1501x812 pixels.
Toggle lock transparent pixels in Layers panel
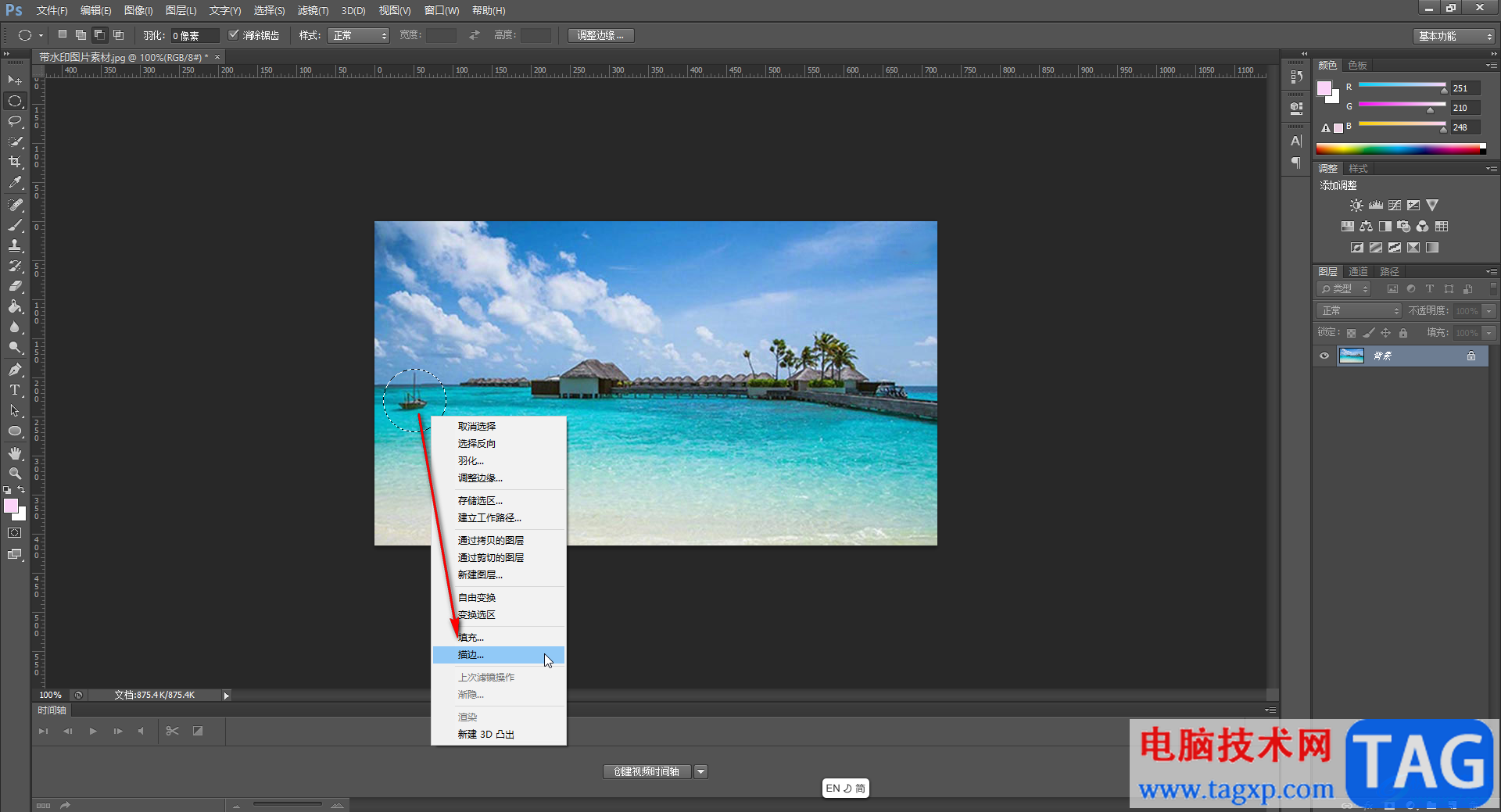[x=1351, y=333]
